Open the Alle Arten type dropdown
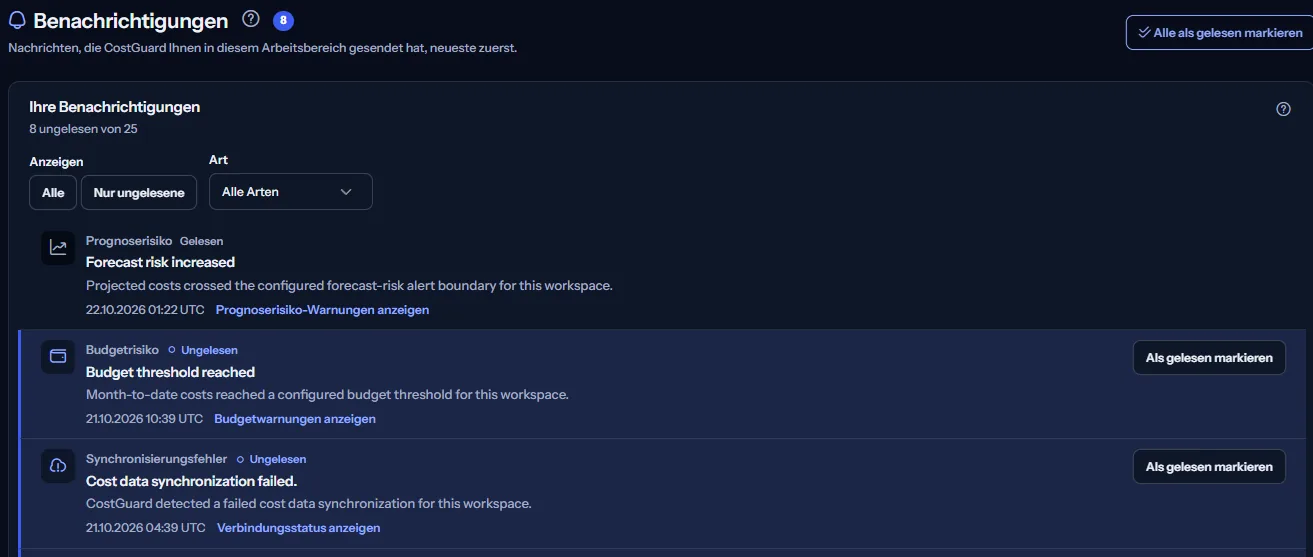 coord(291,192)
